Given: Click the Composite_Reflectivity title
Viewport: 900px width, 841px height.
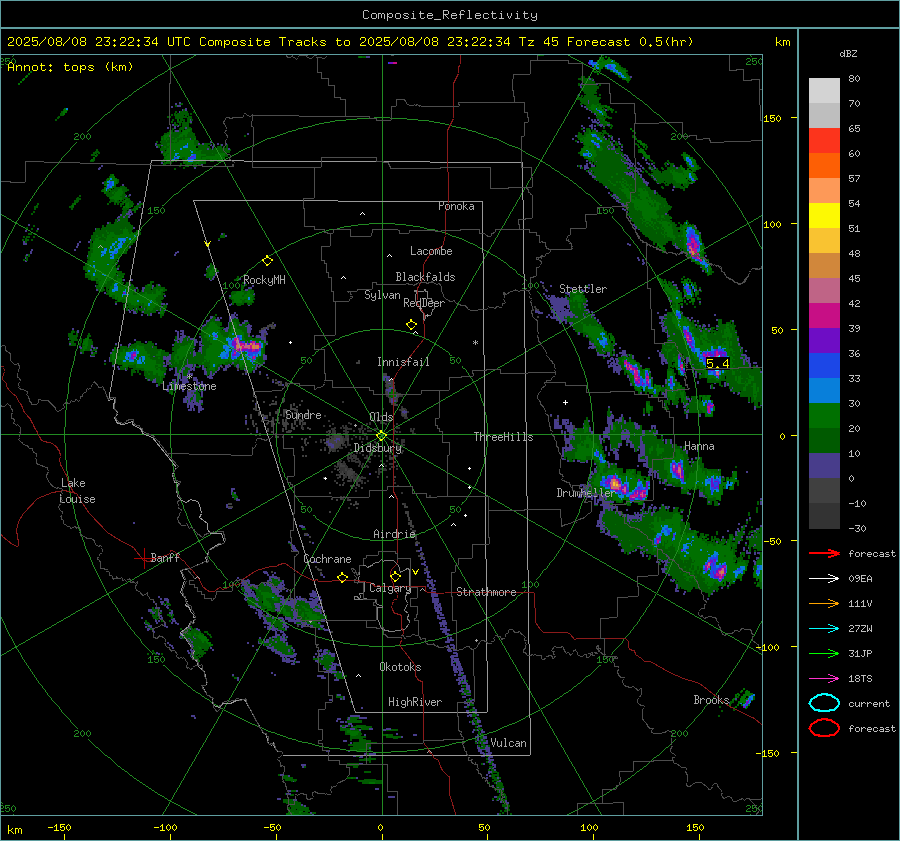Looking at the screenshot, I should [x=450, y=15].
